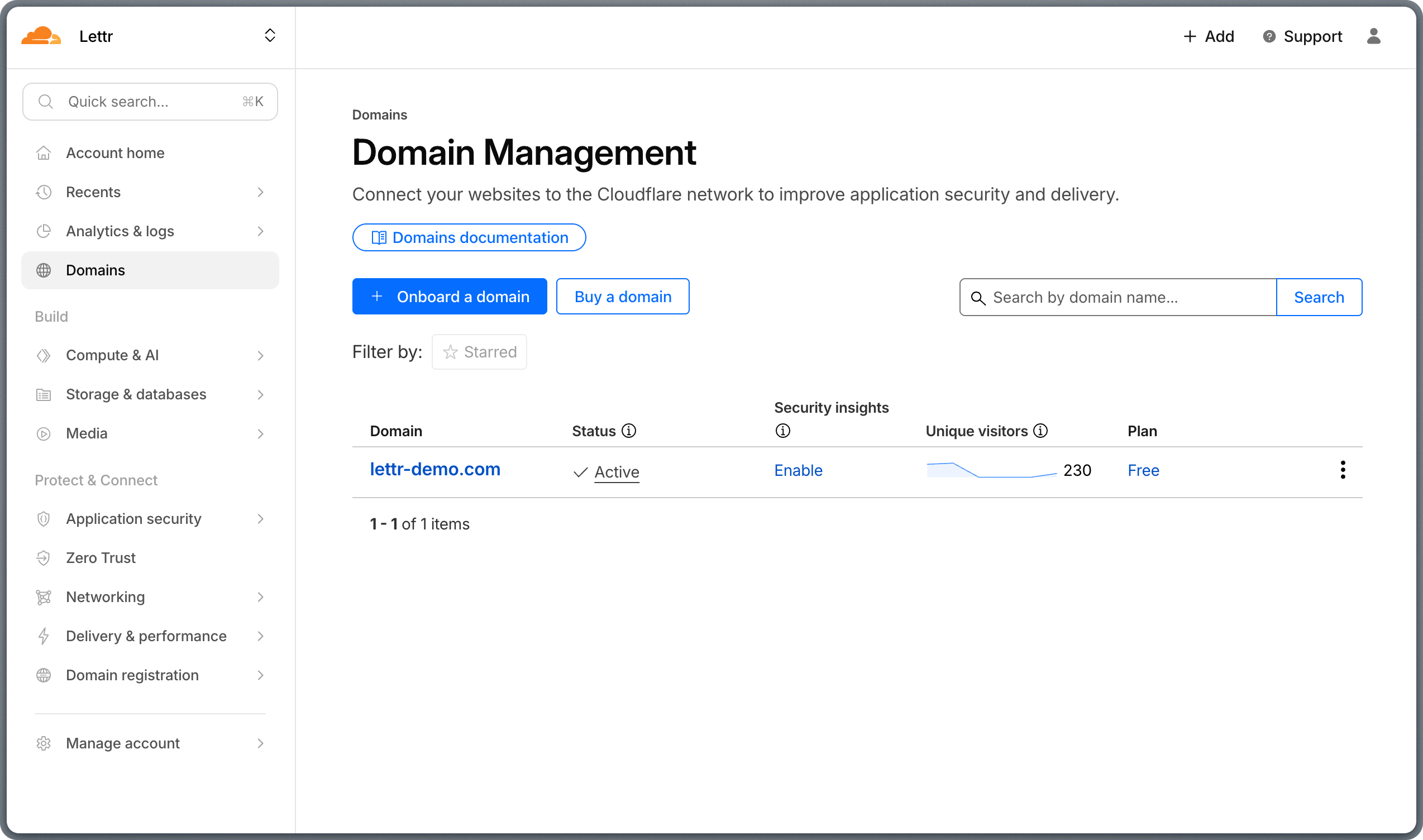
Task: Open the three-dot menu for lettr-demo.com
Action: (1343, 470)
